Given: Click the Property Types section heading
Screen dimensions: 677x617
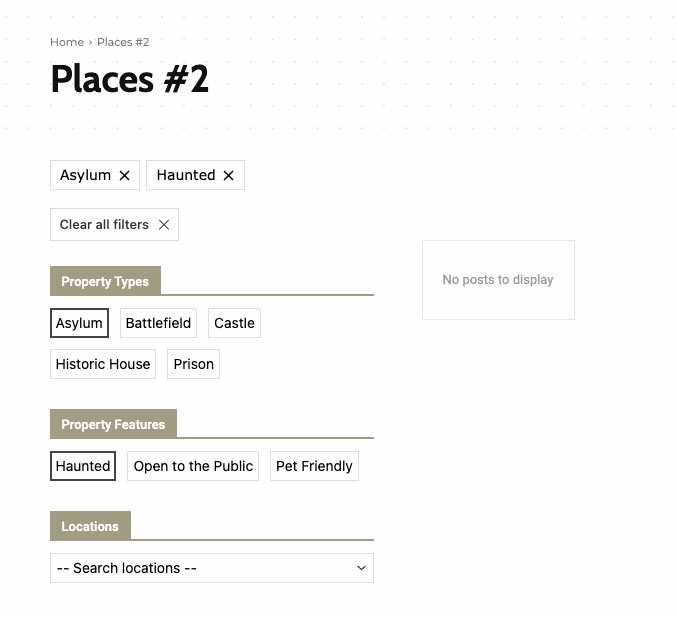Looking at the screenshot, I should pyautogui.click(x=105, y=281).
